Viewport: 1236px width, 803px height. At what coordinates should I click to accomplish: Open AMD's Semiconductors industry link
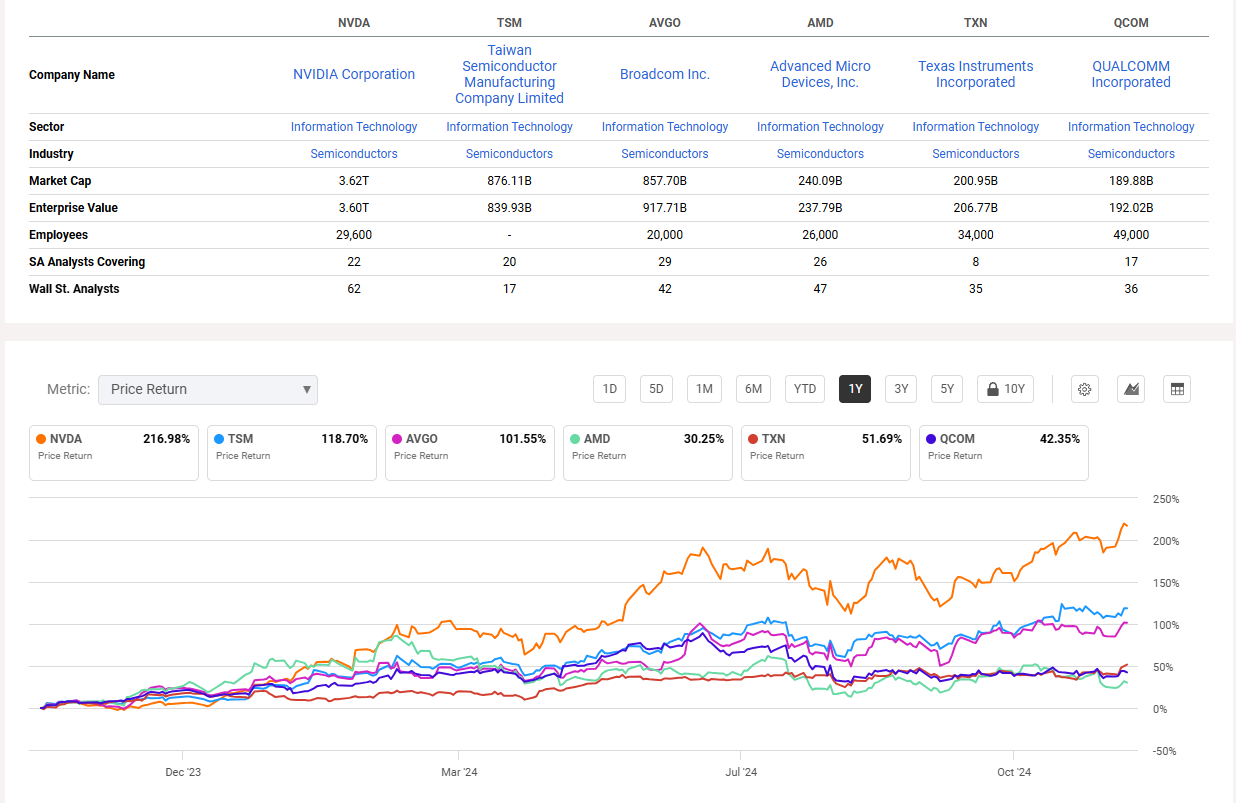820,154
